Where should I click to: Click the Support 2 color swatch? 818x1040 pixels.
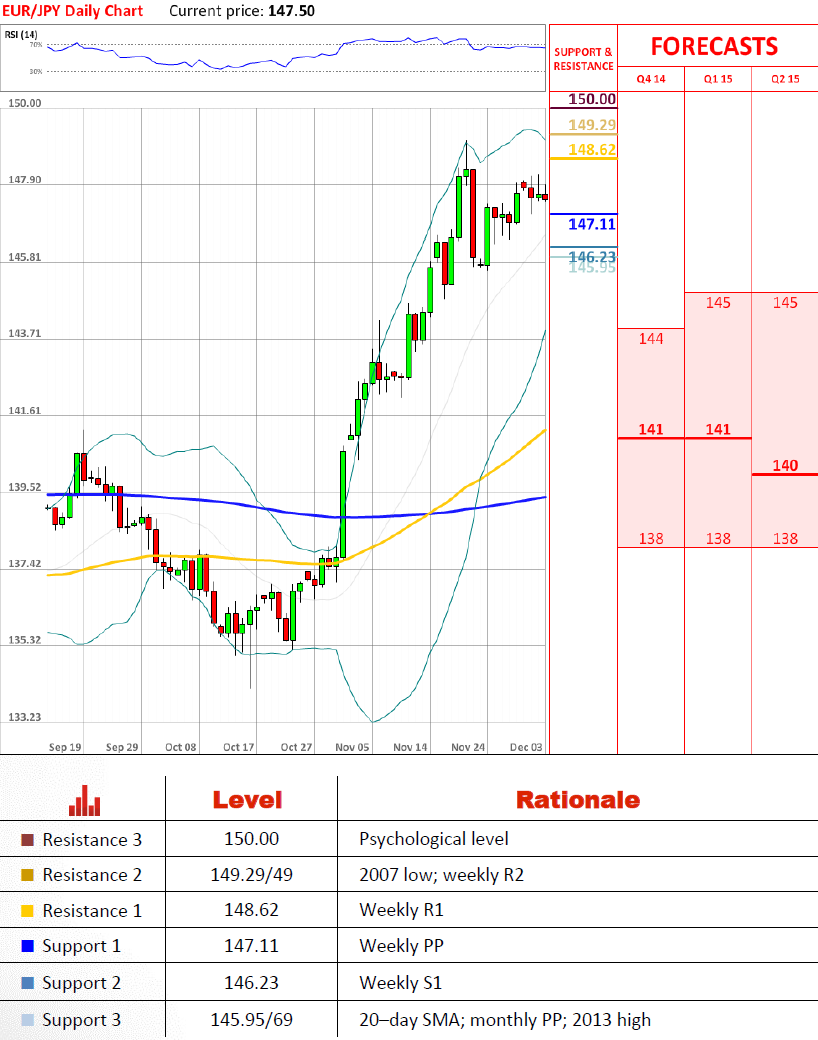coord(27,983)
